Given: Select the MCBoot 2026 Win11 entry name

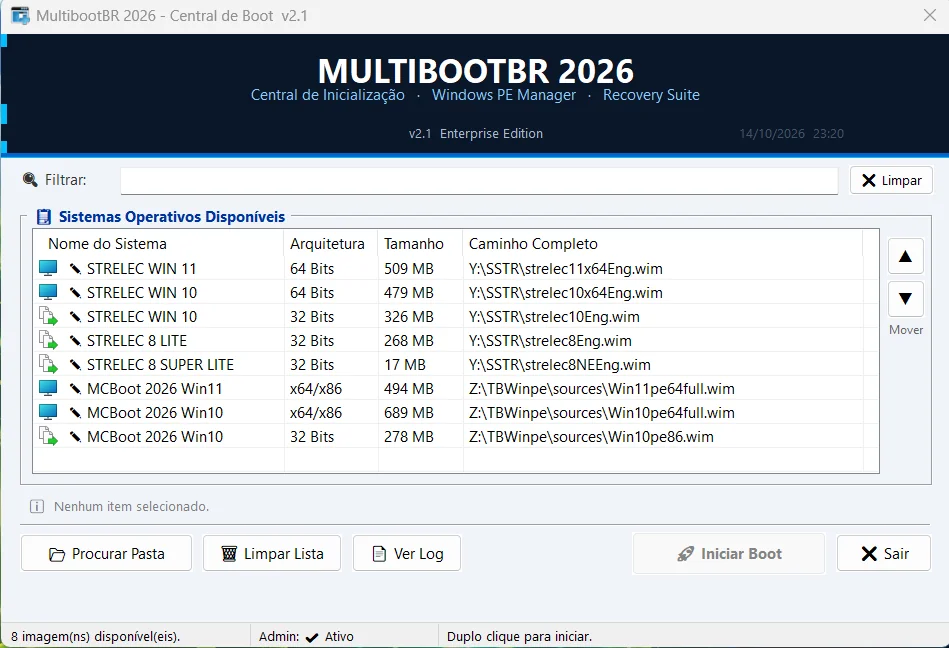Looking at the screenshot, I should click(155, 388).
